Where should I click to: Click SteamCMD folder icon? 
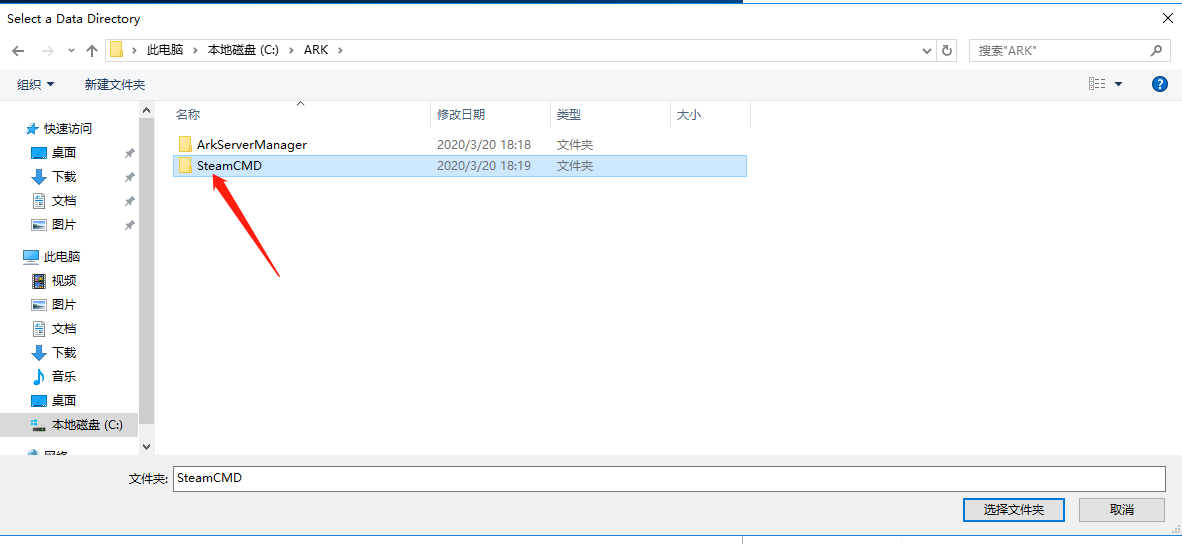coord(185,166)
